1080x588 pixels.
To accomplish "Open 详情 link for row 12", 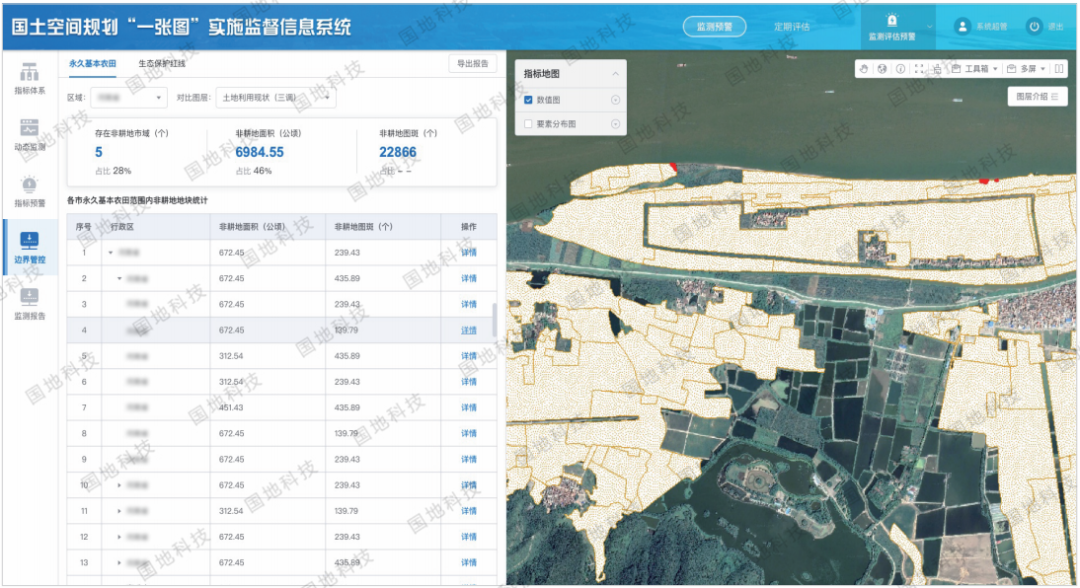I will click(x=469, y=537).
